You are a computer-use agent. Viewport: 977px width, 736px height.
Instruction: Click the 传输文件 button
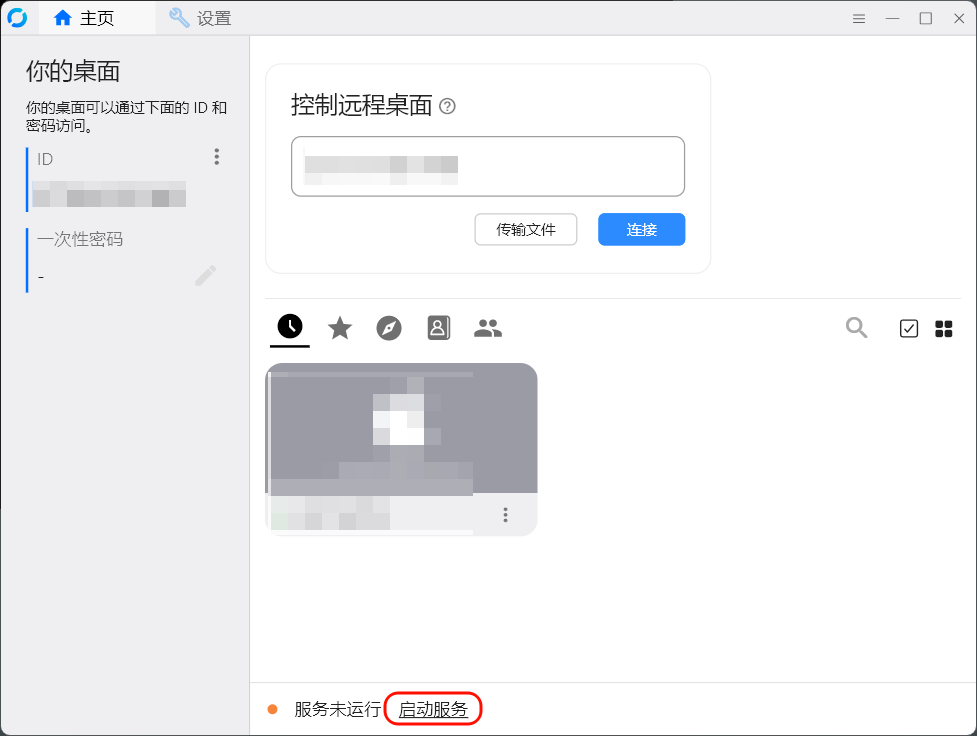click(526, 229)
